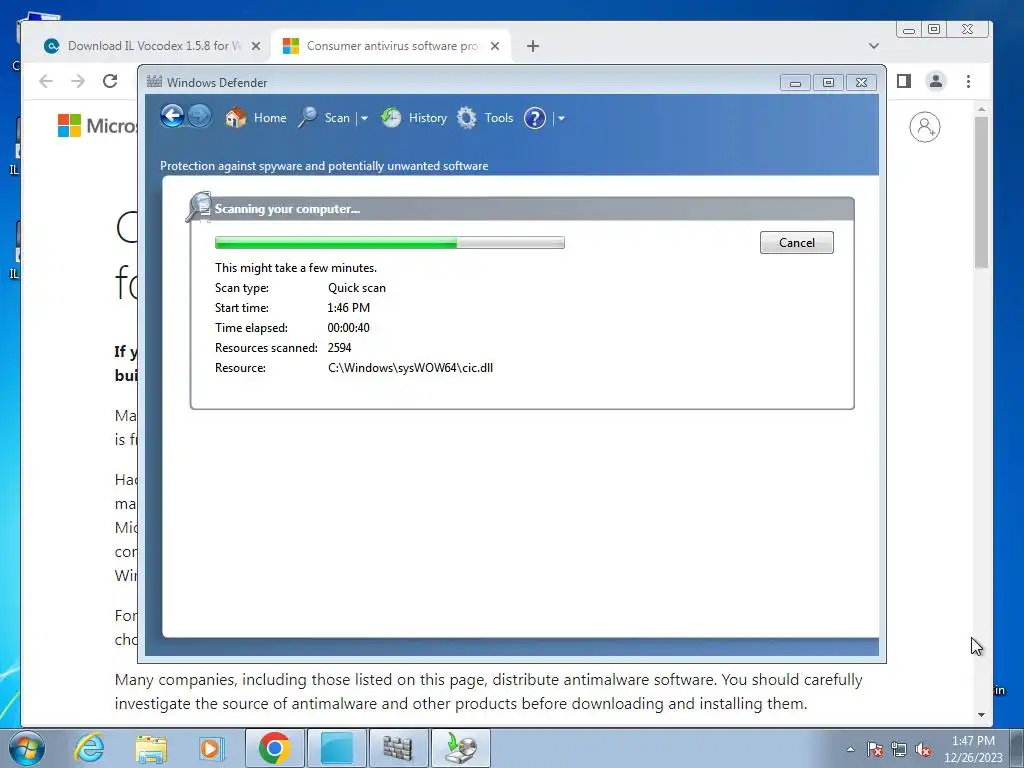Switch to Consumer antivirus software tab
This screenshot has width=1024, height=768.
391,46
